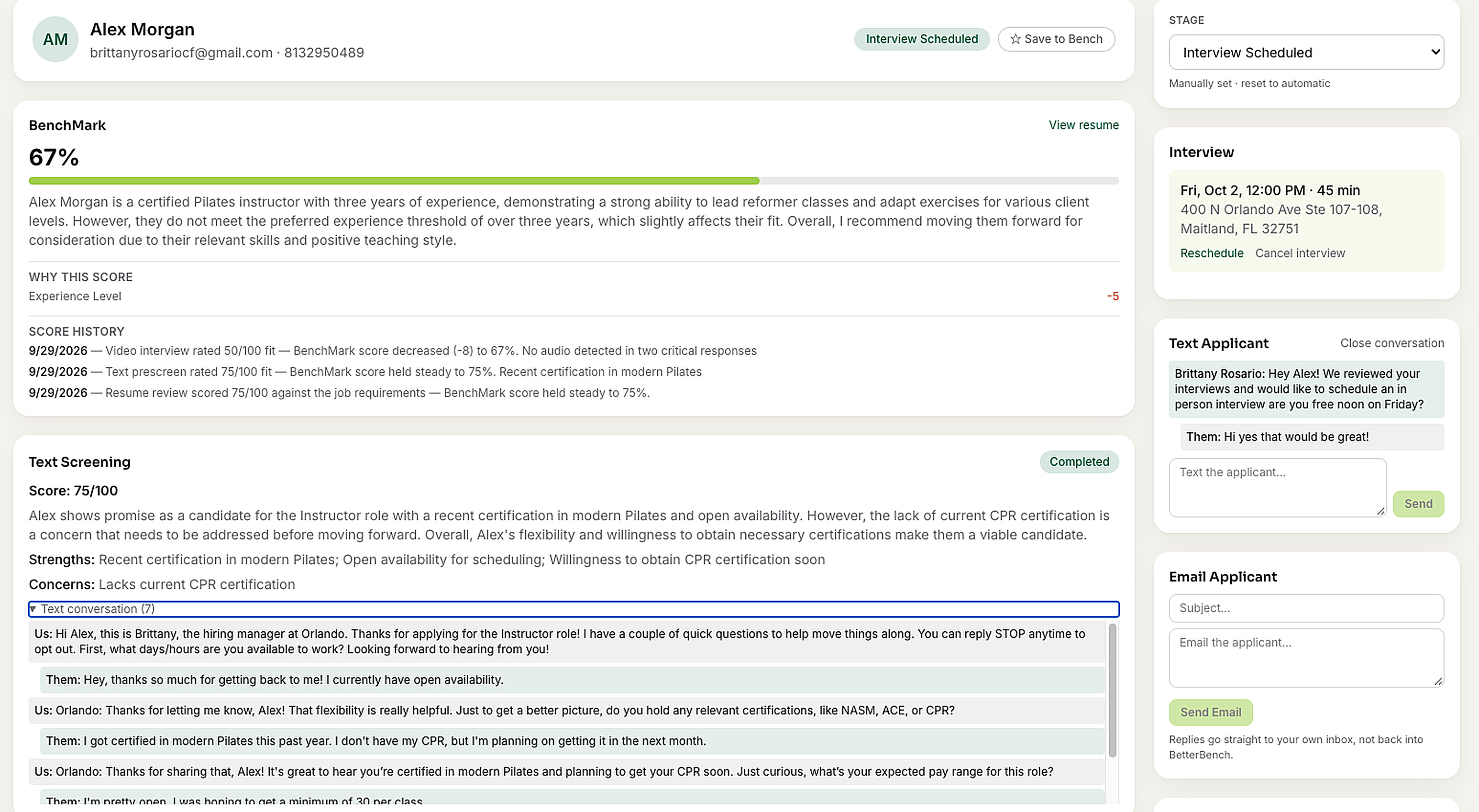The height and width of the screenshot is (812, 1479).
Task: Click the Interview Scheduled status badge
Action: pos(921,39)
